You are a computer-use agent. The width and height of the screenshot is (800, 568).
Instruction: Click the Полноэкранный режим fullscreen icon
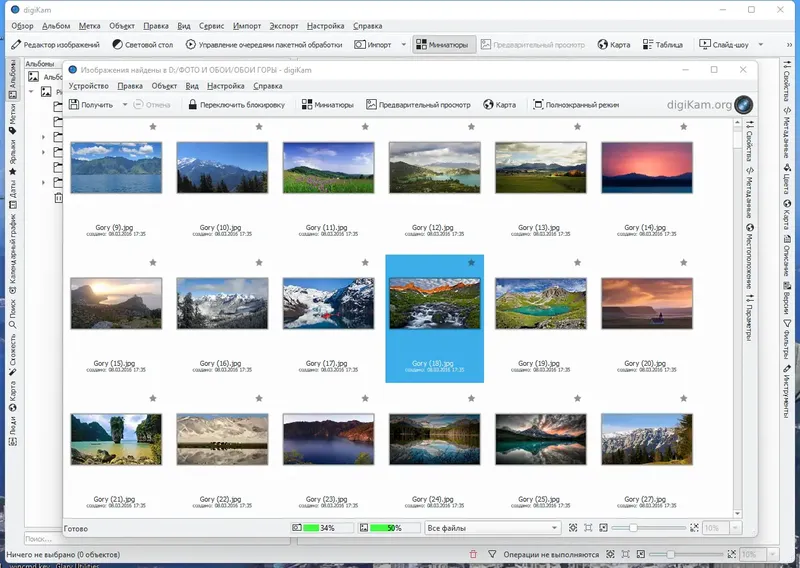tap(538, 105)
